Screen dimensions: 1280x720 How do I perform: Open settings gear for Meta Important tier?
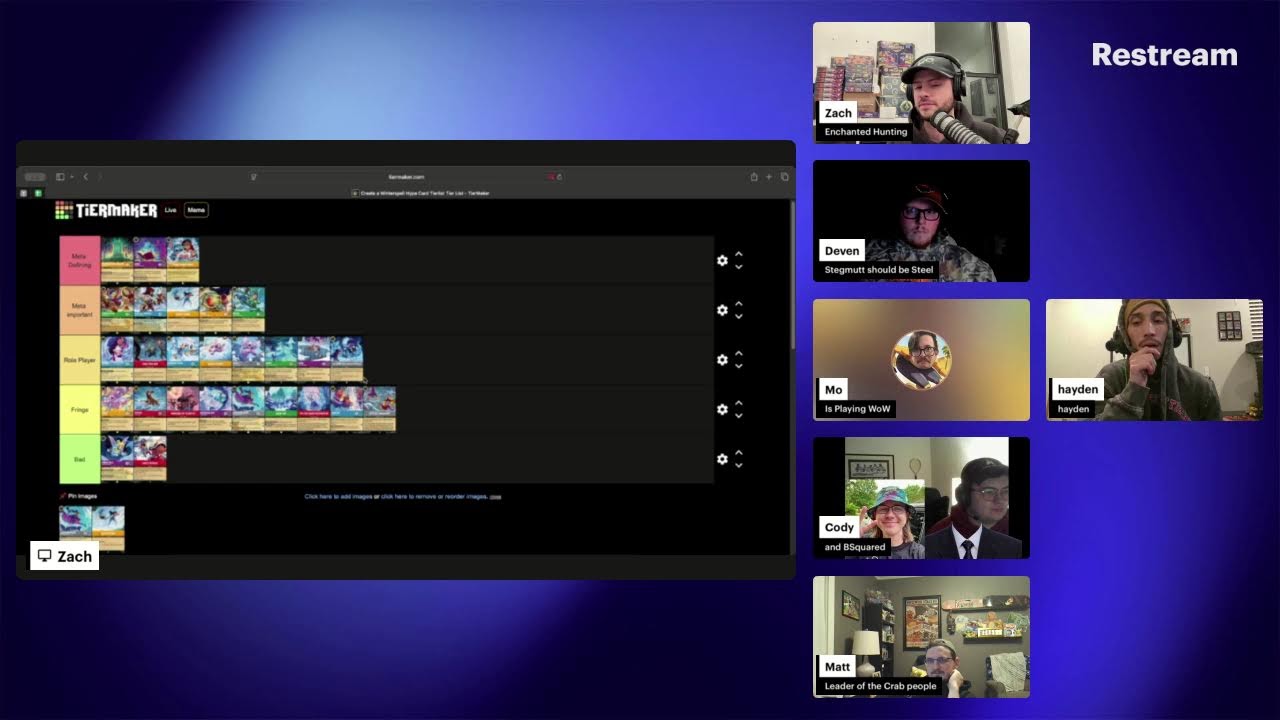[722, 310]
